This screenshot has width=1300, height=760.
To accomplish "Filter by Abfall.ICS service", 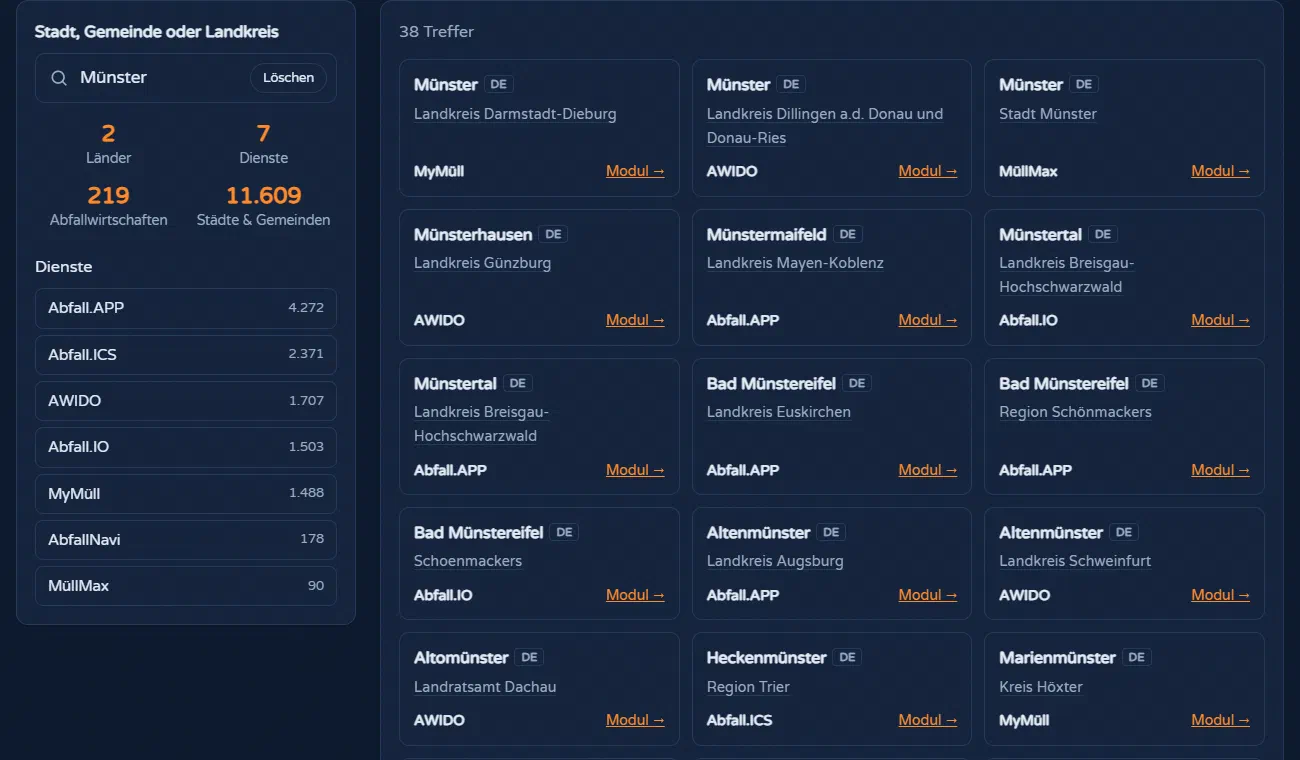I will coord(186,354).
